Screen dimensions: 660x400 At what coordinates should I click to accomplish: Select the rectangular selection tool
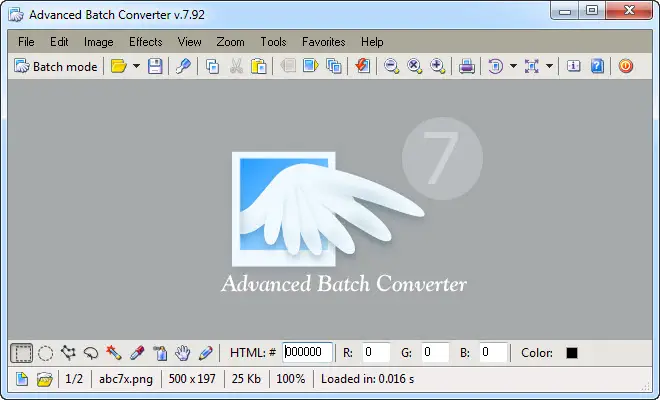[x=21, y=353]
